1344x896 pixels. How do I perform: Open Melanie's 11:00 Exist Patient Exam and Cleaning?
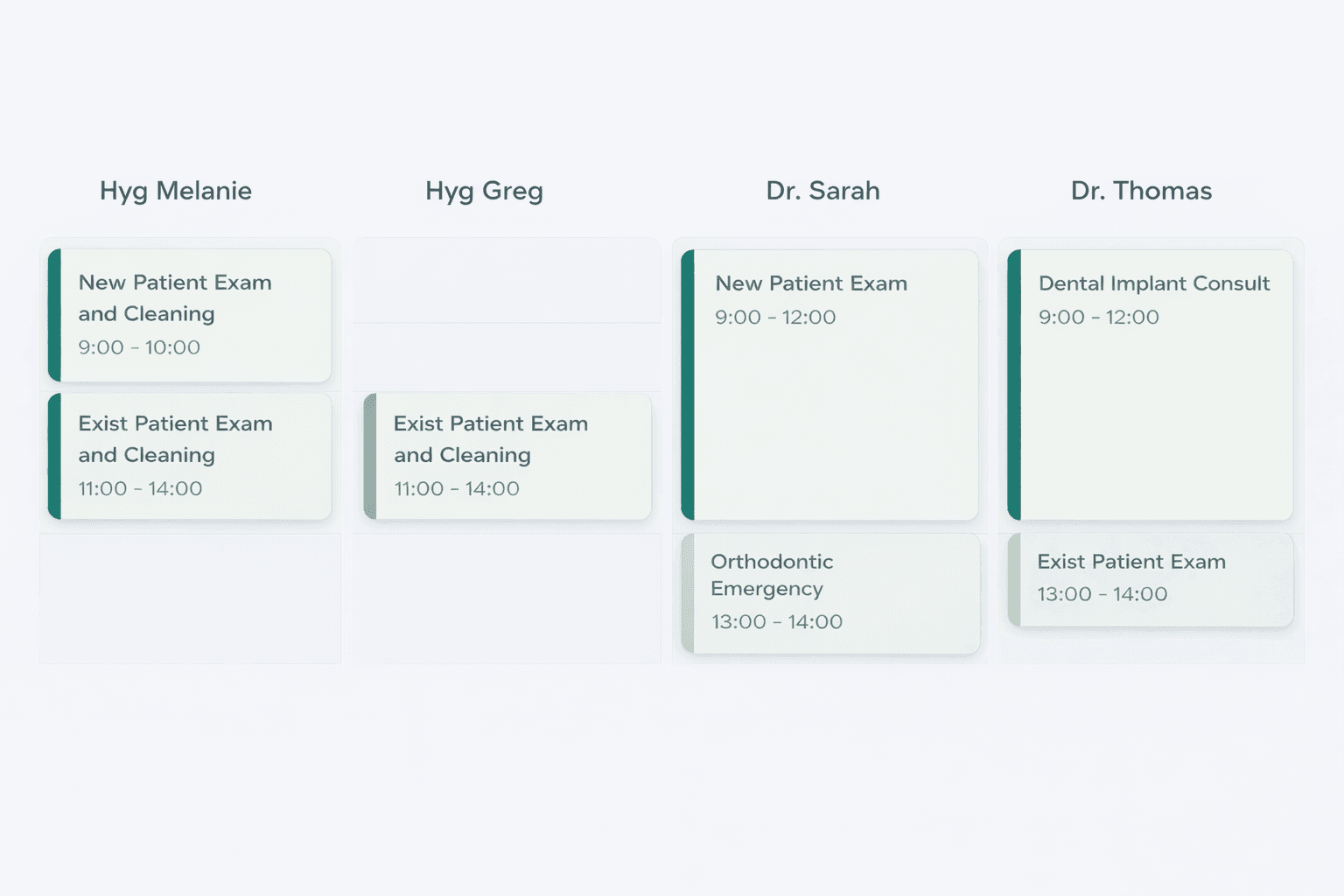point(192,456)
